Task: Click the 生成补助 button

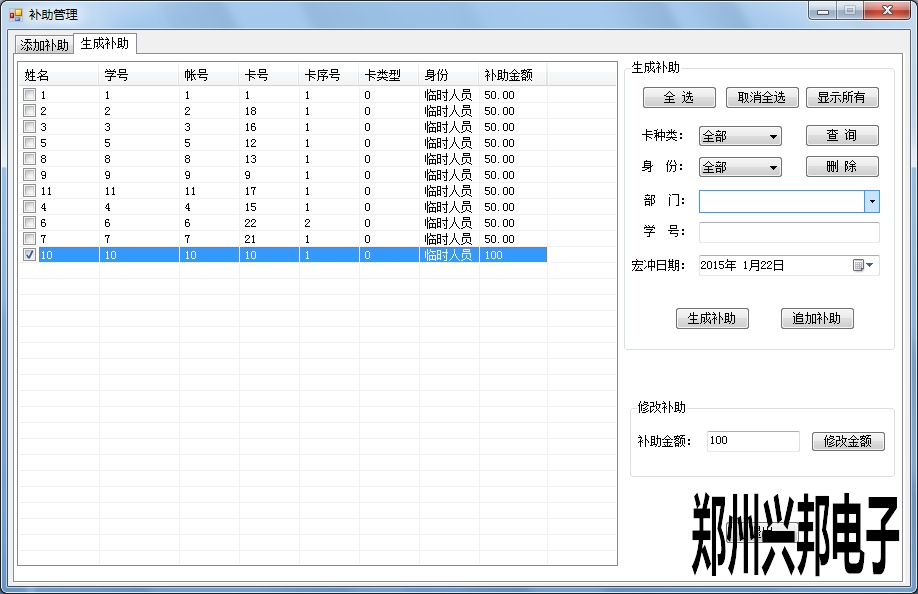Action: point(712,319)
